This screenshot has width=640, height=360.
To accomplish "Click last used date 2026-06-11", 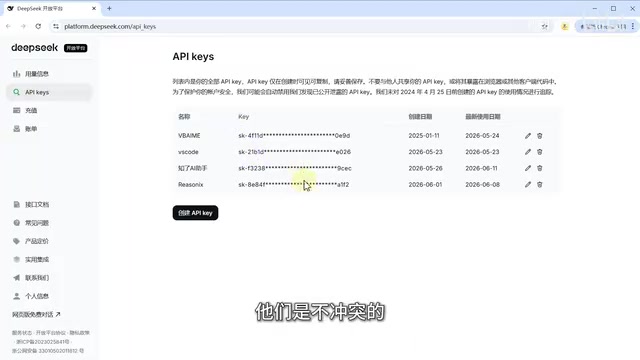I will click(482, 168).
